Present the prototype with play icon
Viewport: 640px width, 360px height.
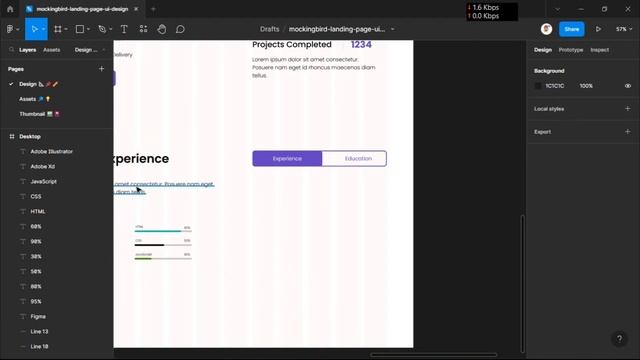click(x=598, y=29)
